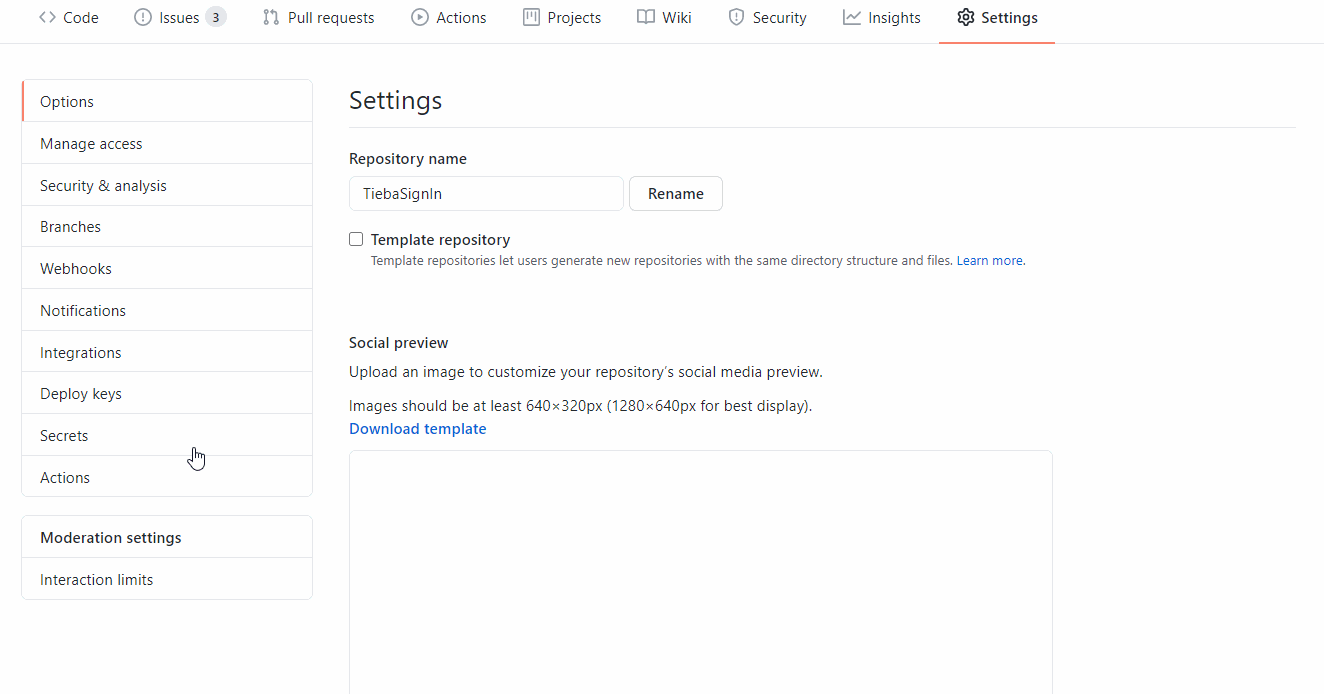This screenshot has height=694, width=1324.
Task: Focus the Repository name text field
Action: point(486,194)
